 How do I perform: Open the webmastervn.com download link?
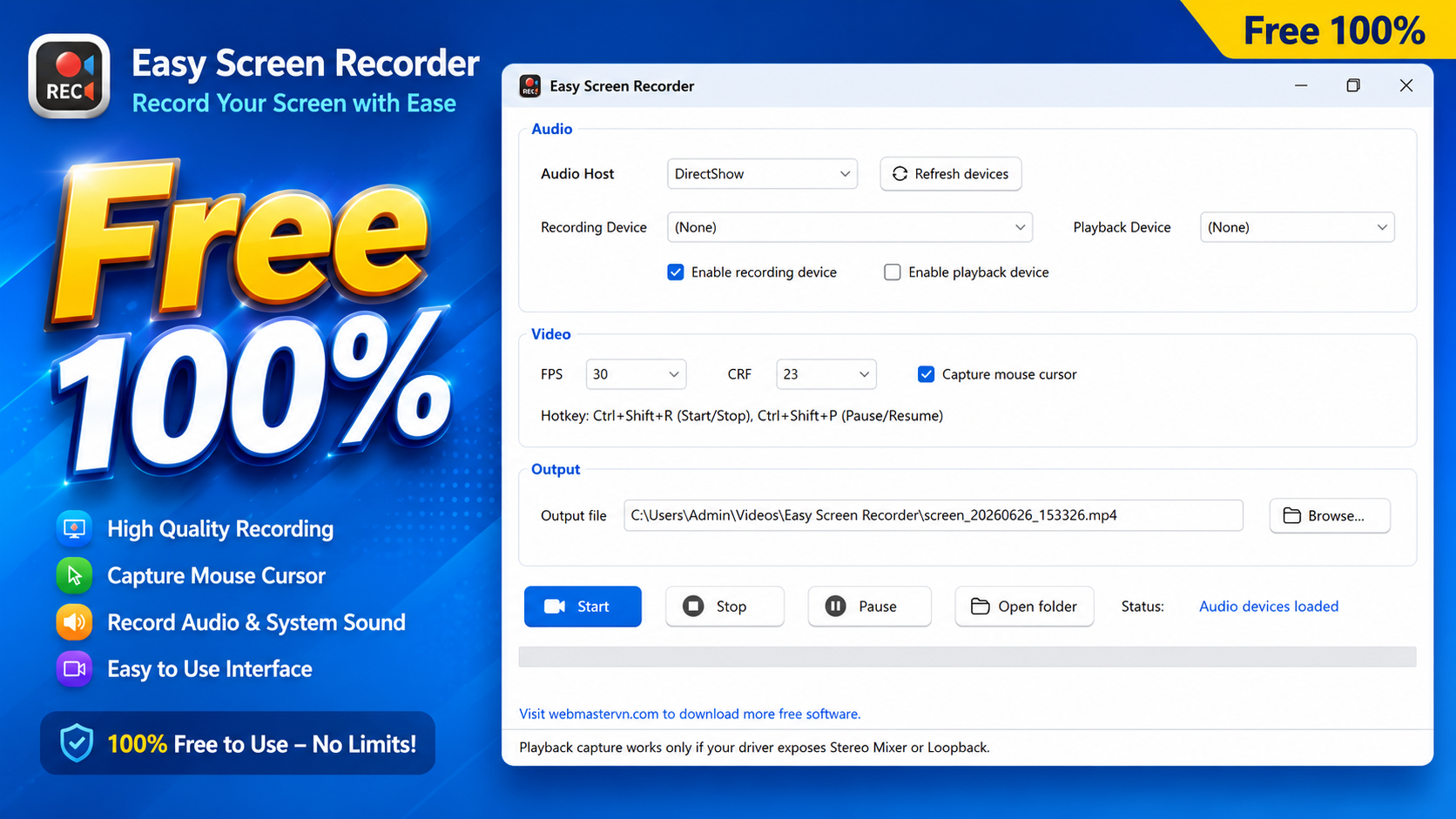[x=690, y=714]
